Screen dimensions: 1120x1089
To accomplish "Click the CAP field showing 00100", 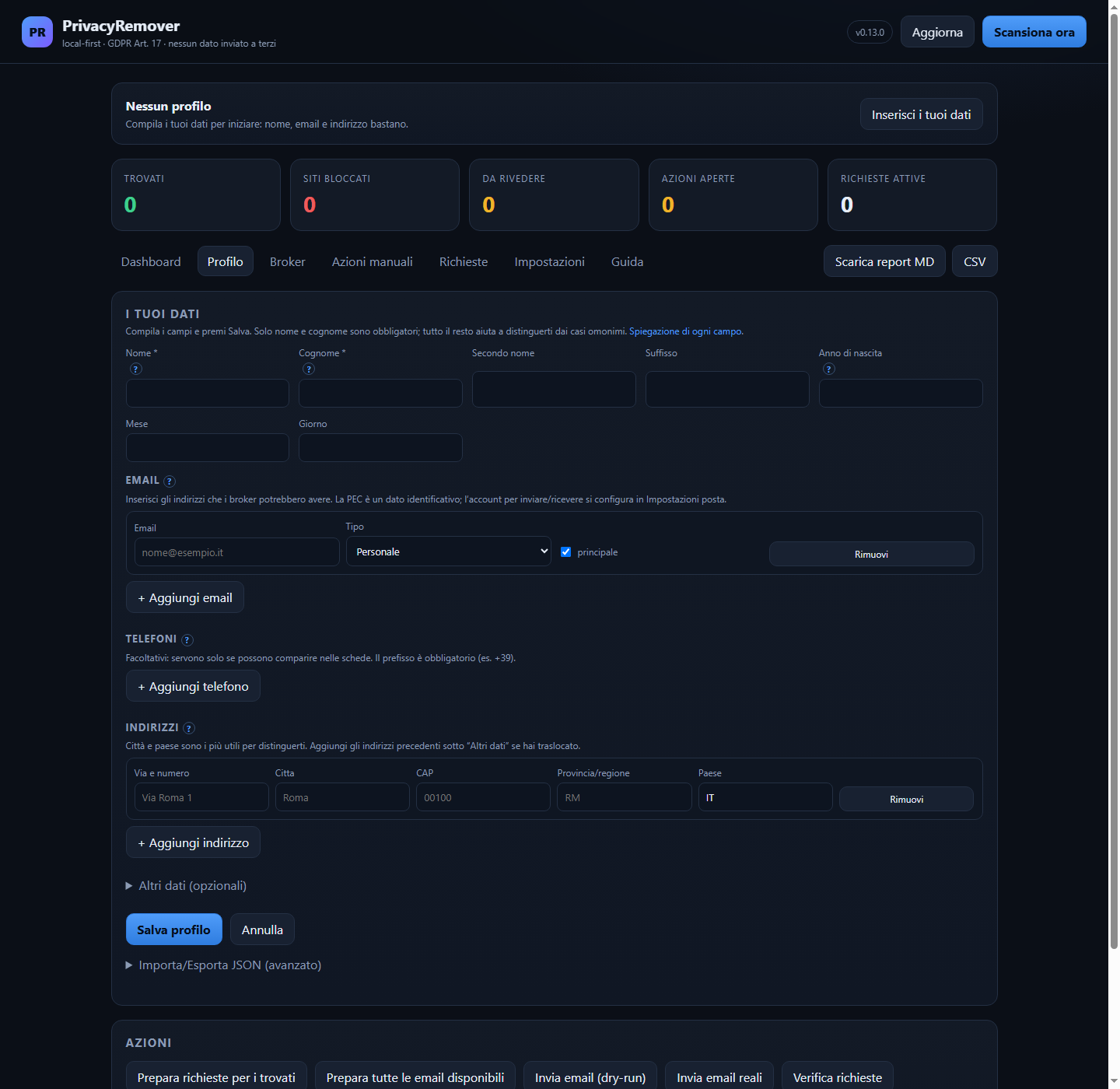I will click(x=483, y=797).
